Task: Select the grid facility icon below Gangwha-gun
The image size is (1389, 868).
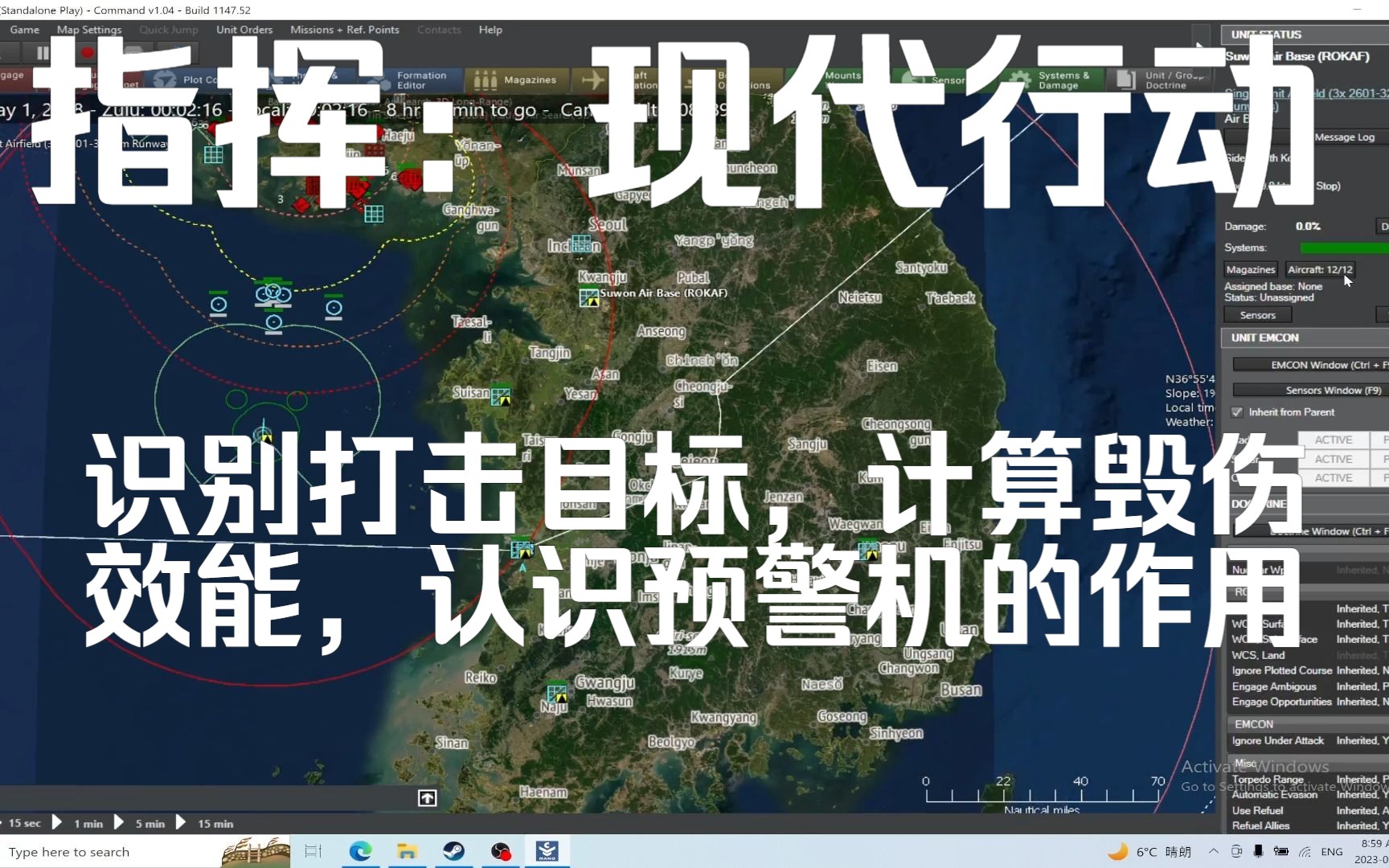Action: tap(374, 214)
